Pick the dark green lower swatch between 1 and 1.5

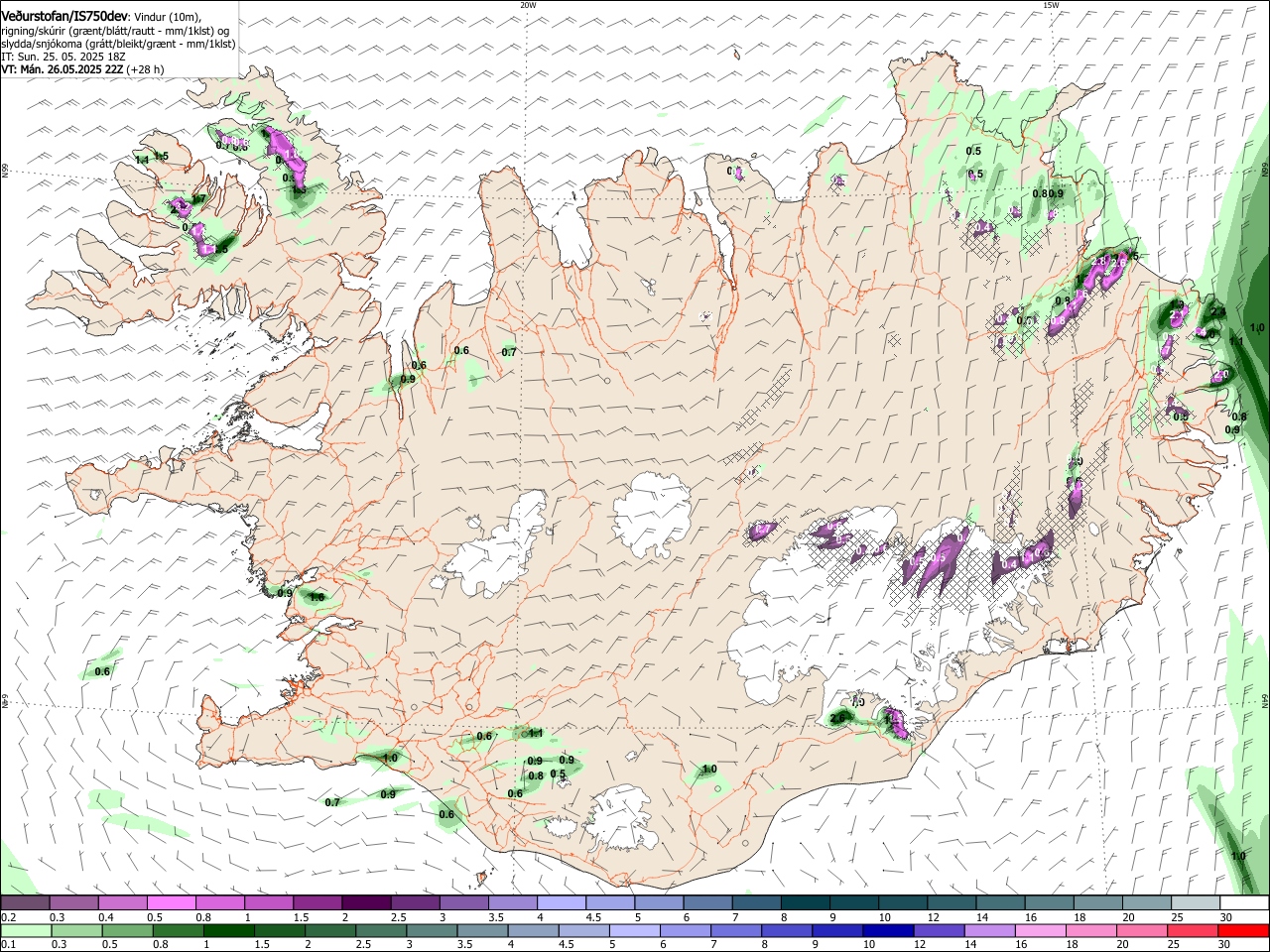tap(229, 931)
